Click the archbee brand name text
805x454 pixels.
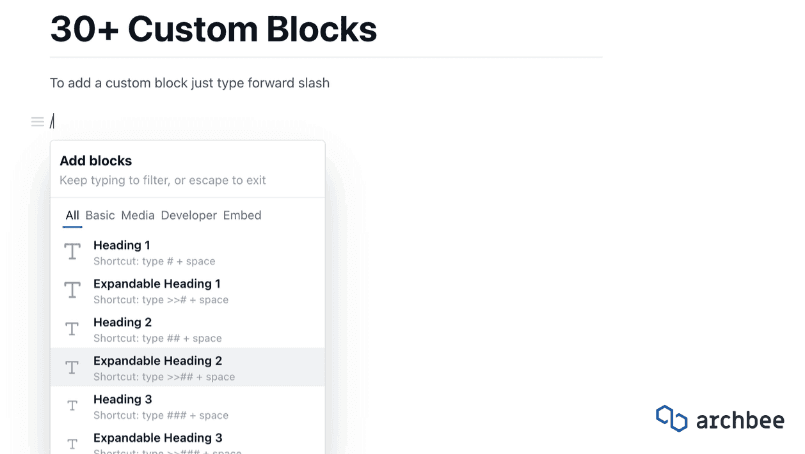click(740, 420)
